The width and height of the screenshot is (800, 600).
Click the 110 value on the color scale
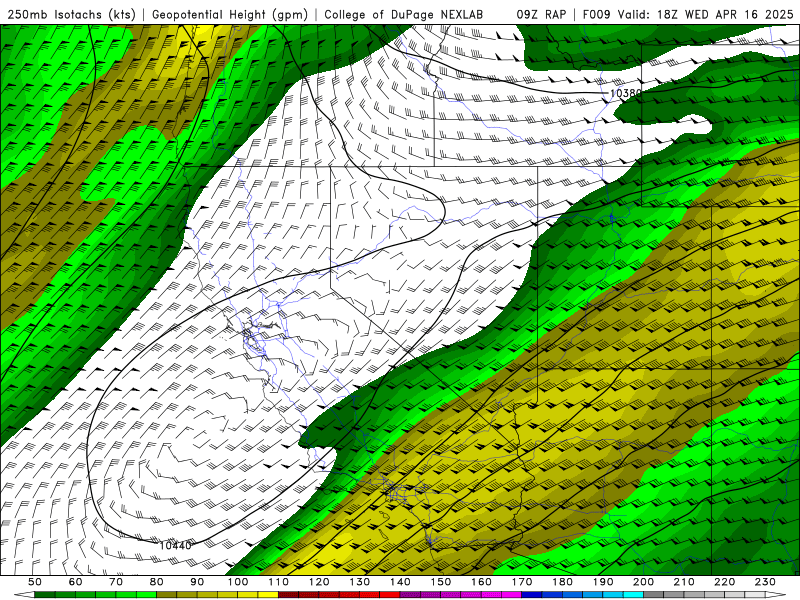coord(278,582)
